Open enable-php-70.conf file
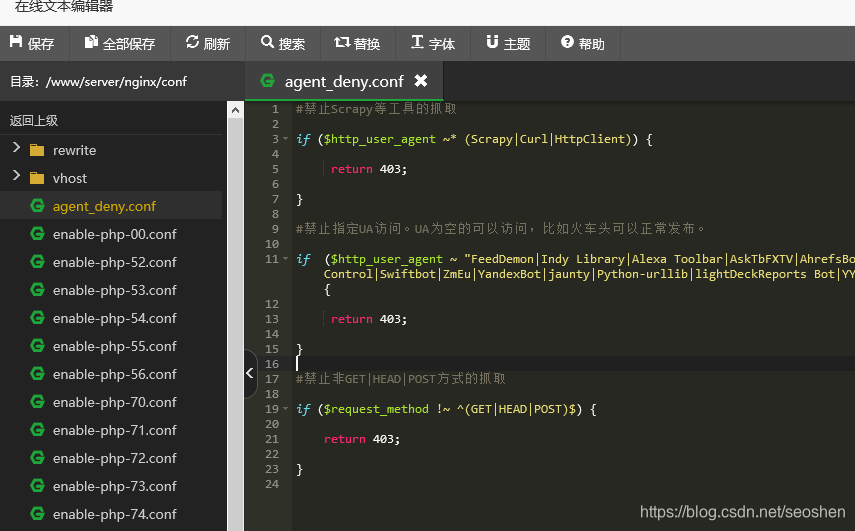This screenshot has height=531, width=855. (115, 402)
